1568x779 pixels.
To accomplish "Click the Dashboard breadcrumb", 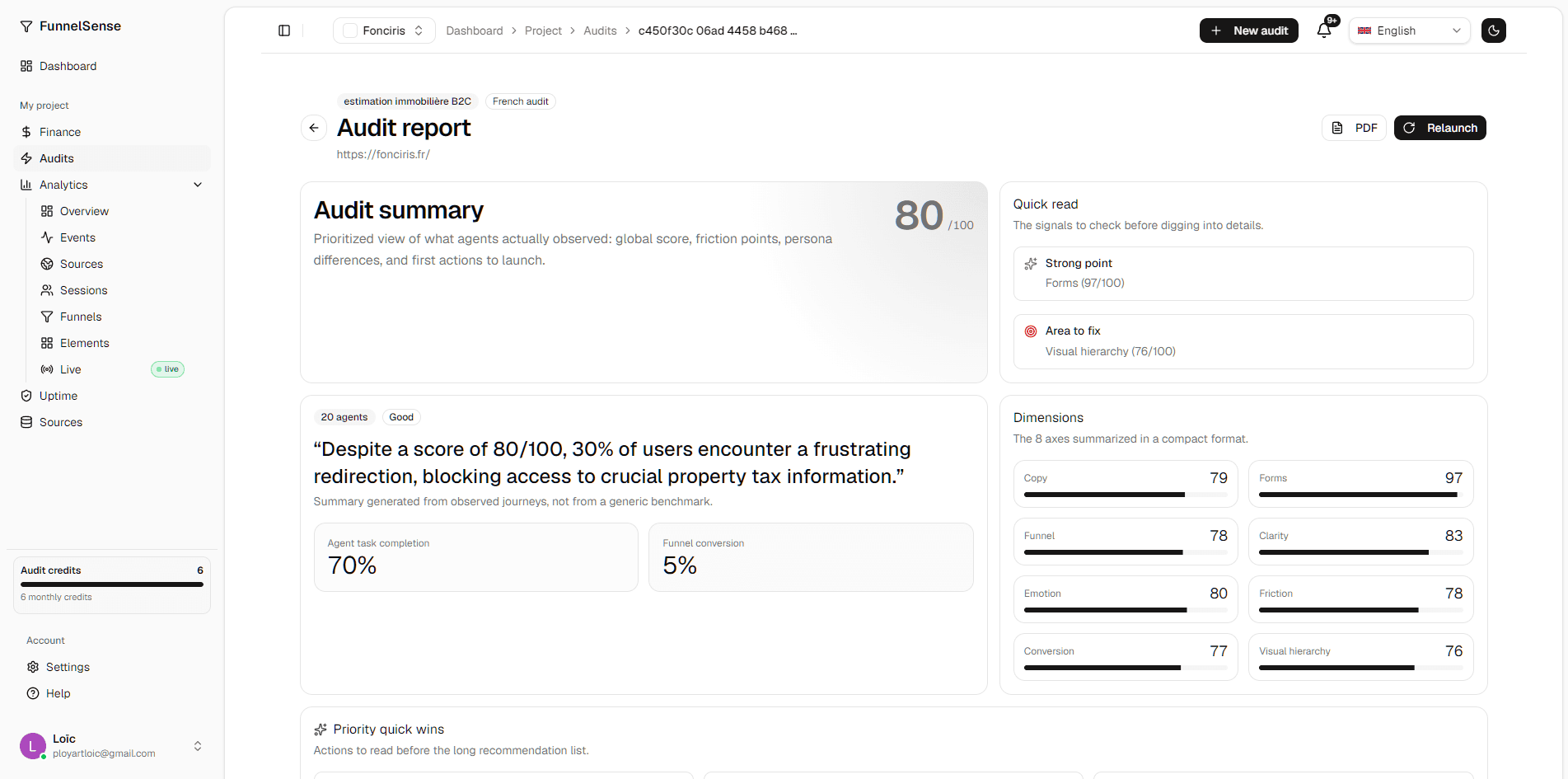I will click(x=475, y=31).
